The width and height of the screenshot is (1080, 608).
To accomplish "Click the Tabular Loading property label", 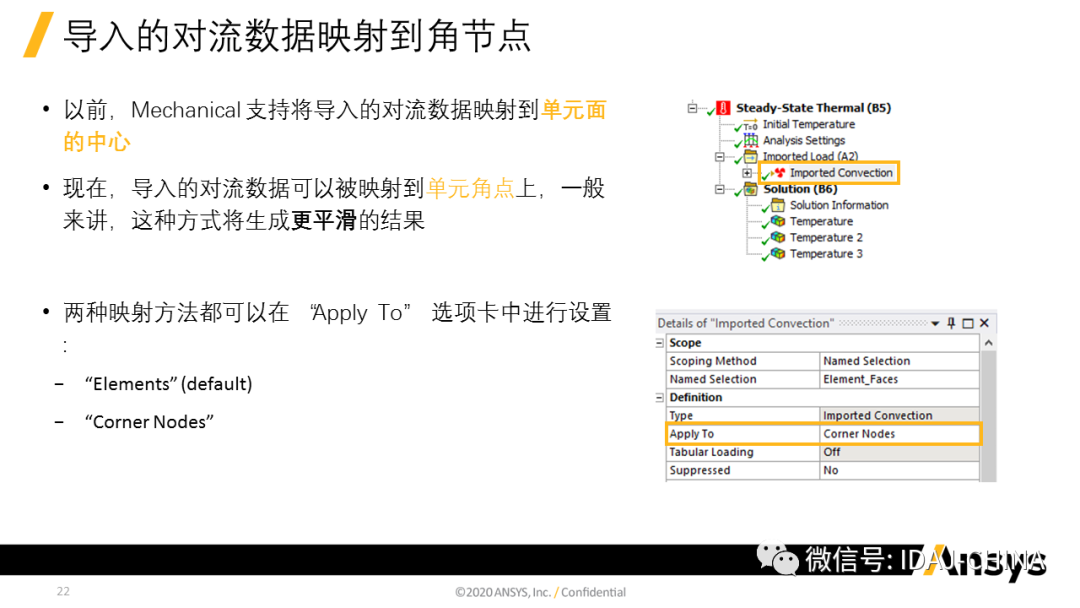I will click(x=712, y=452).
